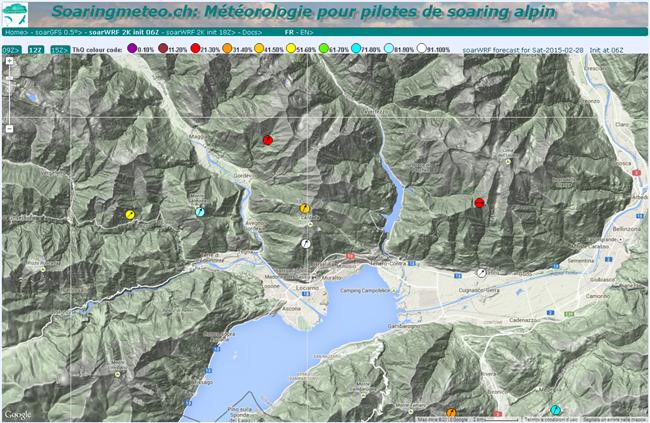Click the white marker north of Locarno
Image resolution: width=650 pixels, height=423 pixels.
click(306, 243)
